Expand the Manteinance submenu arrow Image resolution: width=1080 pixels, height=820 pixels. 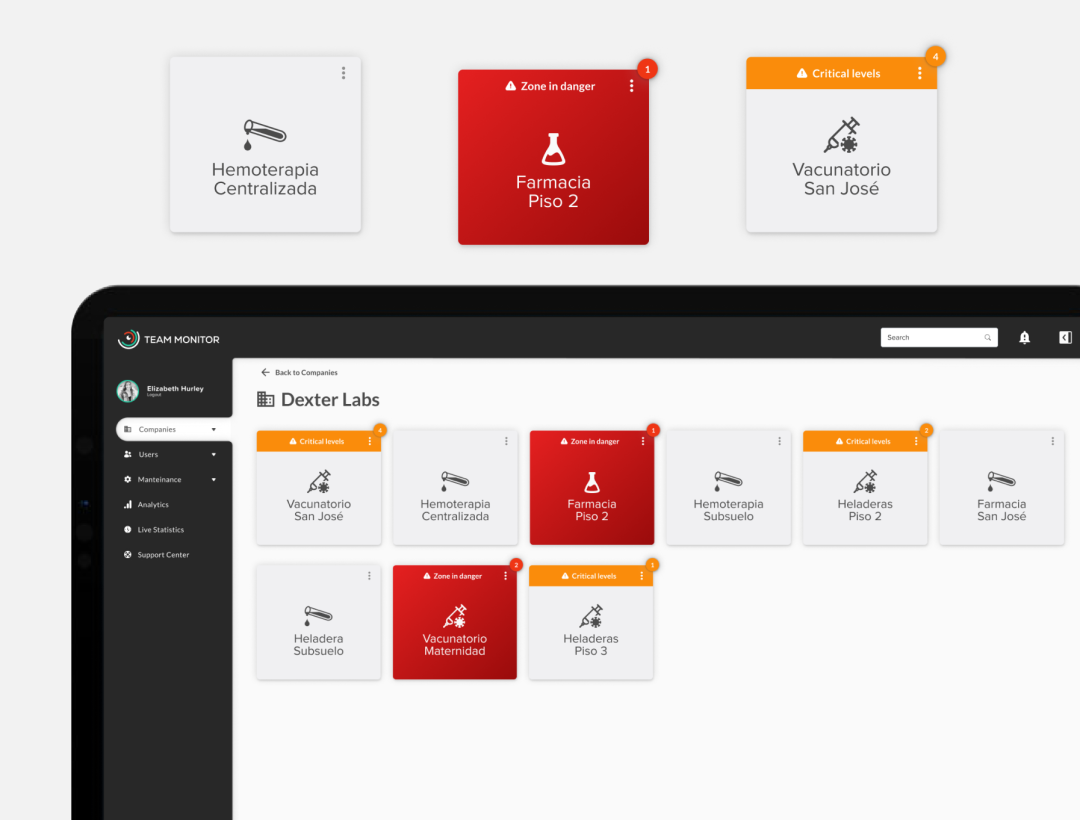click(x=213, y=480)
